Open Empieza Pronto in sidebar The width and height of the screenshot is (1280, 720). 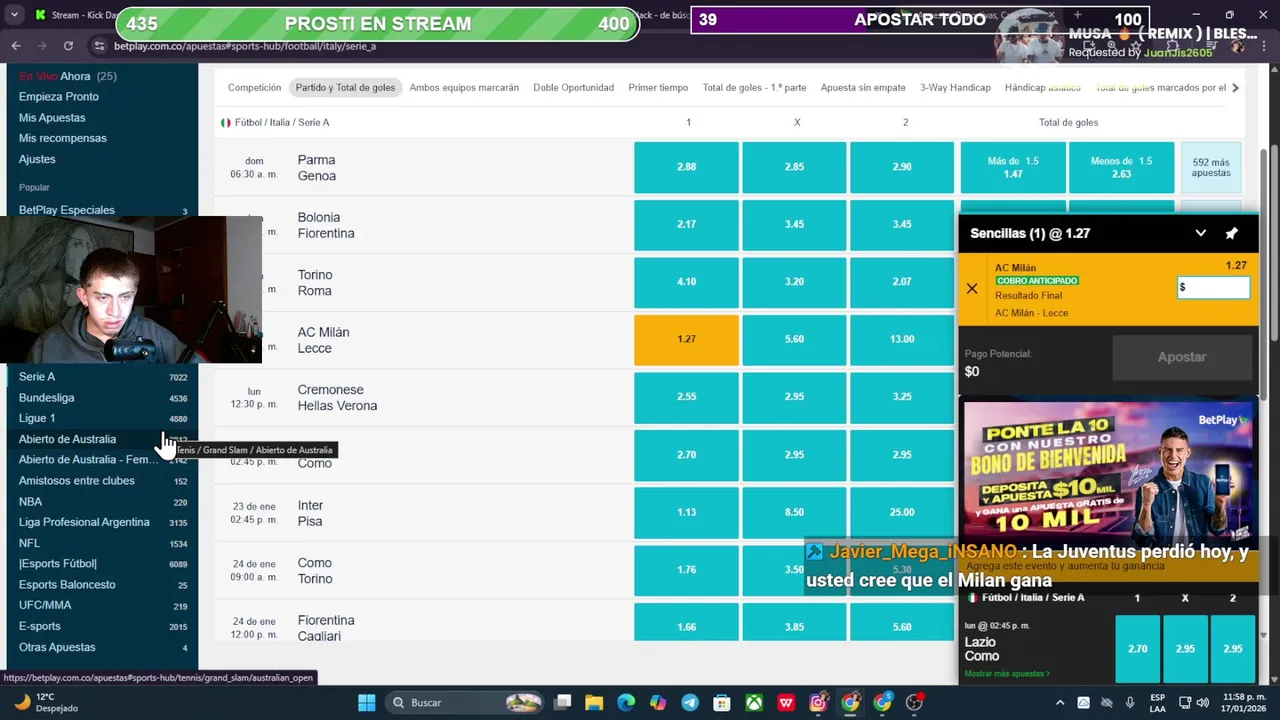[58, 97]
